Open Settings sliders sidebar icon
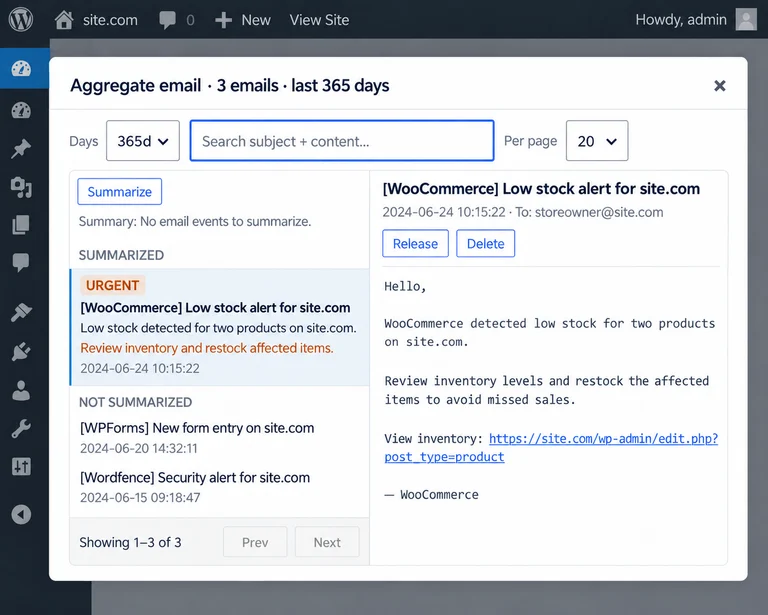This screenshot has height=615, width=768. [x=21, y=466]
